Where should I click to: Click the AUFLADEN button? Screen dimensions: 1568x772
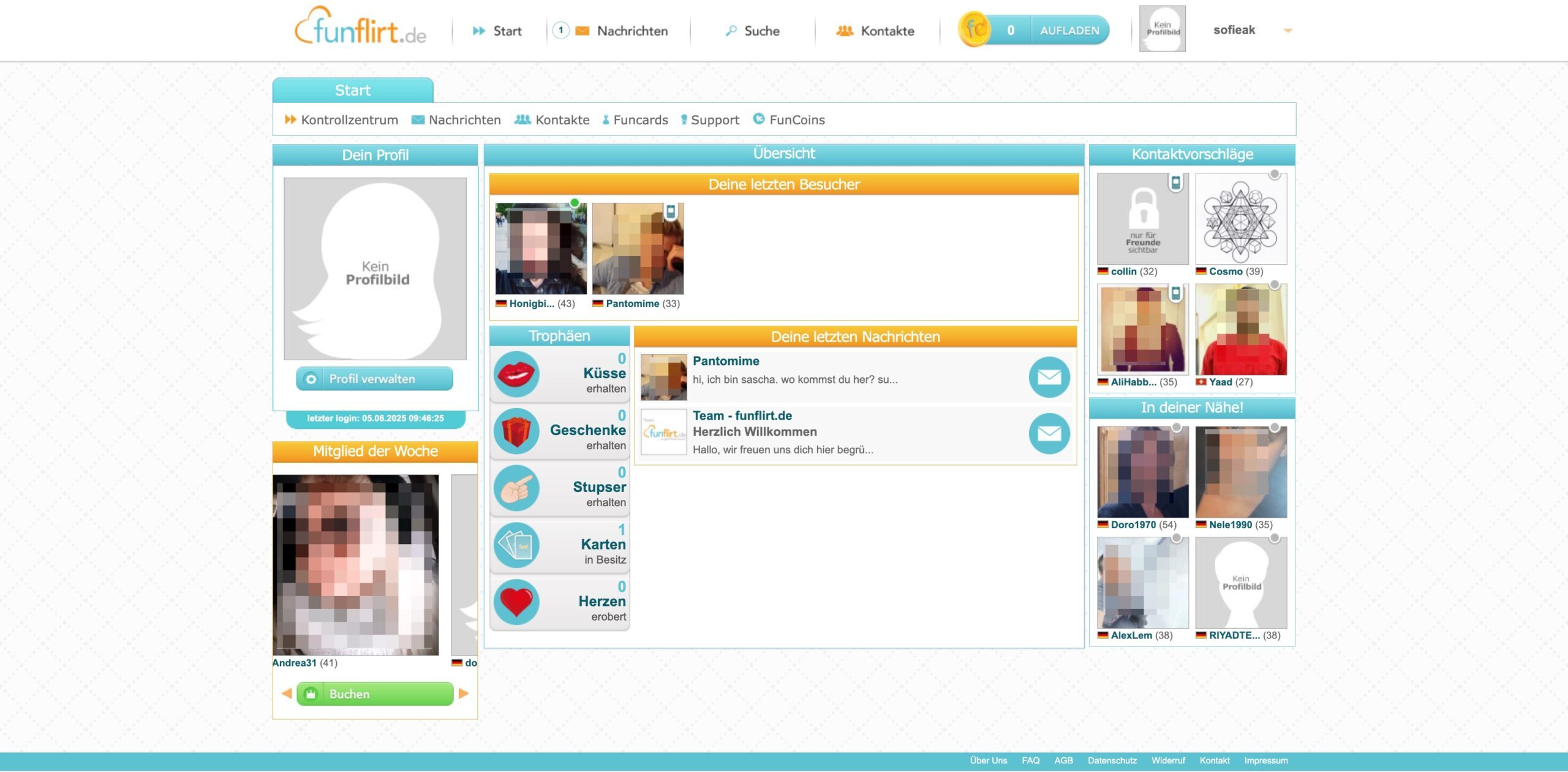point(1069,30)
